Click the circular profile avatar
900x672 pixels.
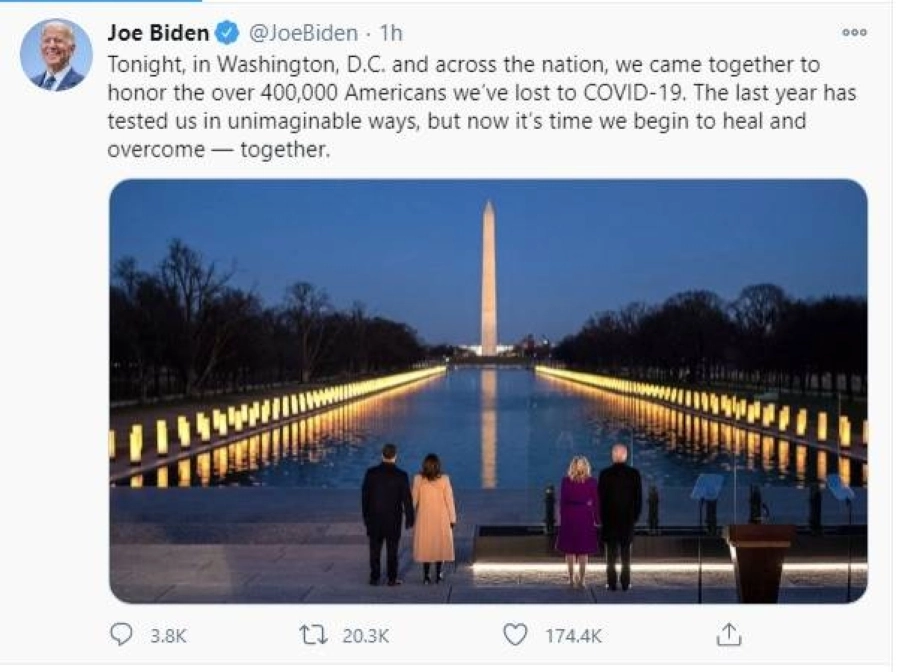point(56,54)
